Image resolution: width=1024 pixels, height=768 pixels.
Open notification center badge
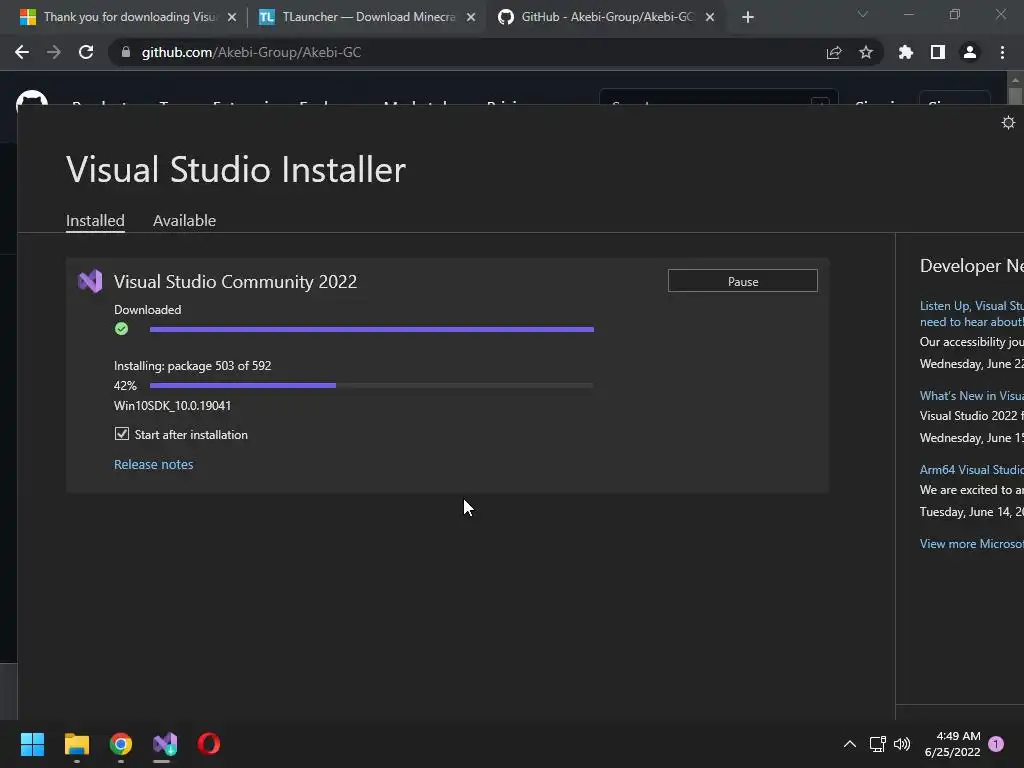997,743
